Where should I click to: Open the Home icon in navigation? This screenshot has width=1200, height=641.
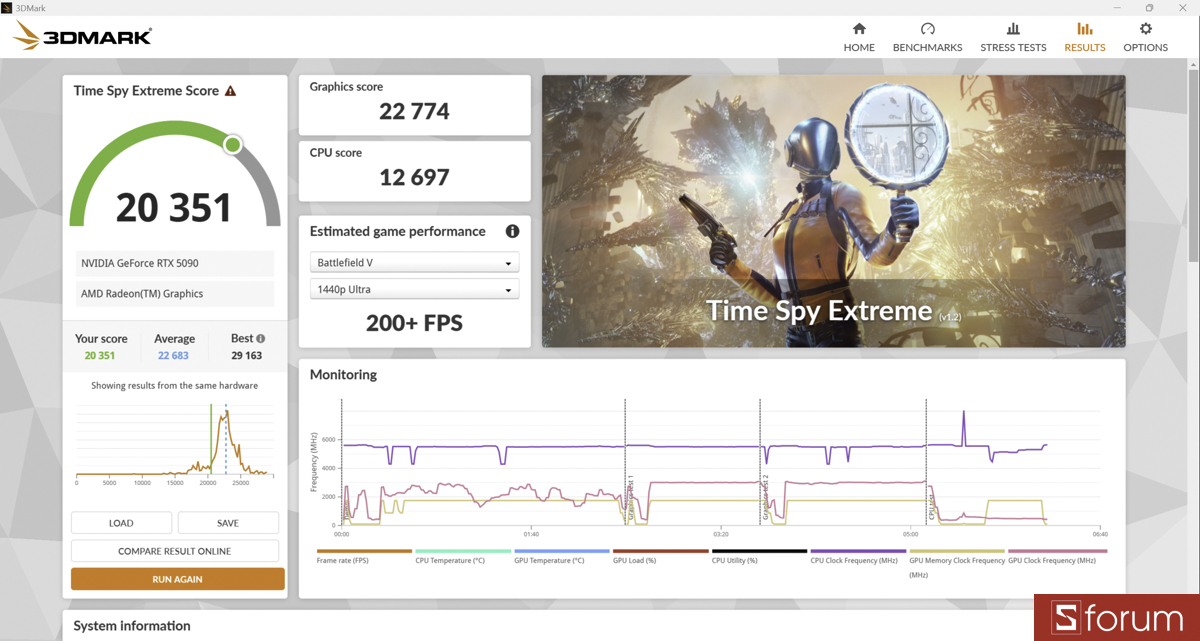(x=858, y=29)
